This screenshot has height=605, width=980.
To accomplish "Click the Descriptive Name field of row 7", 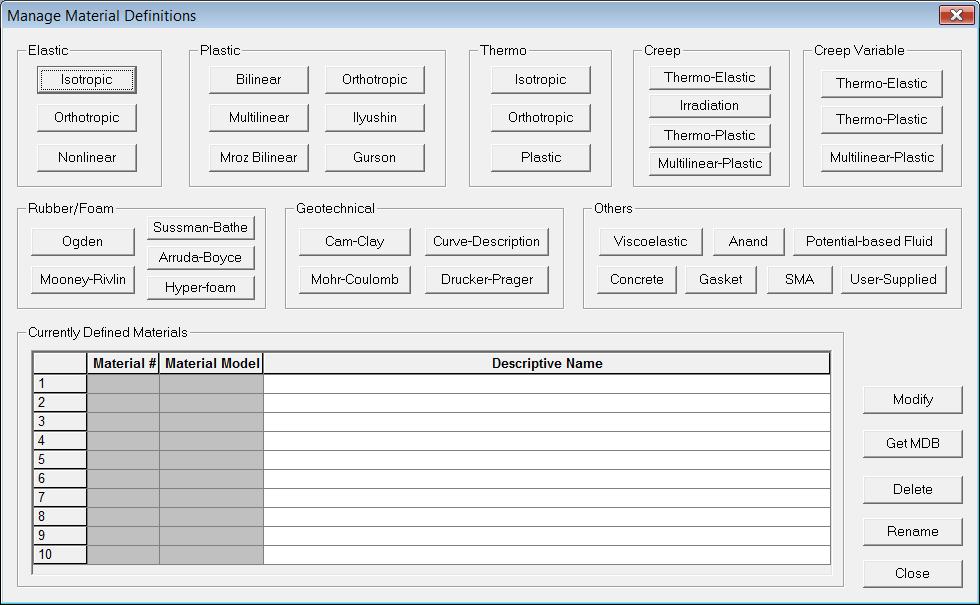I will coord(547,498).
